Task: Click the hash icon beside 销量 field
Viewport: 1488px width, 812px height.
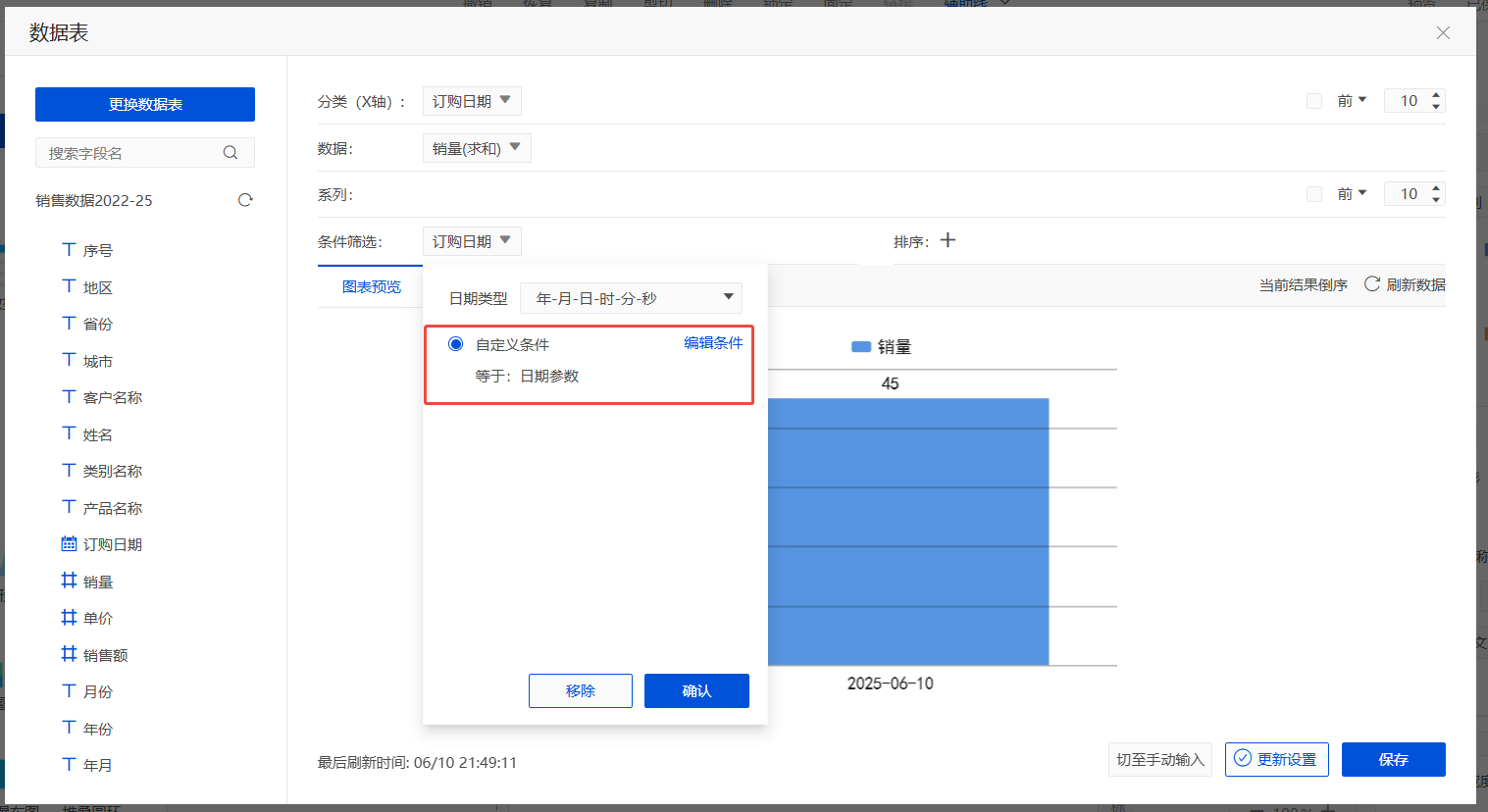Action: tap(69, 581)
